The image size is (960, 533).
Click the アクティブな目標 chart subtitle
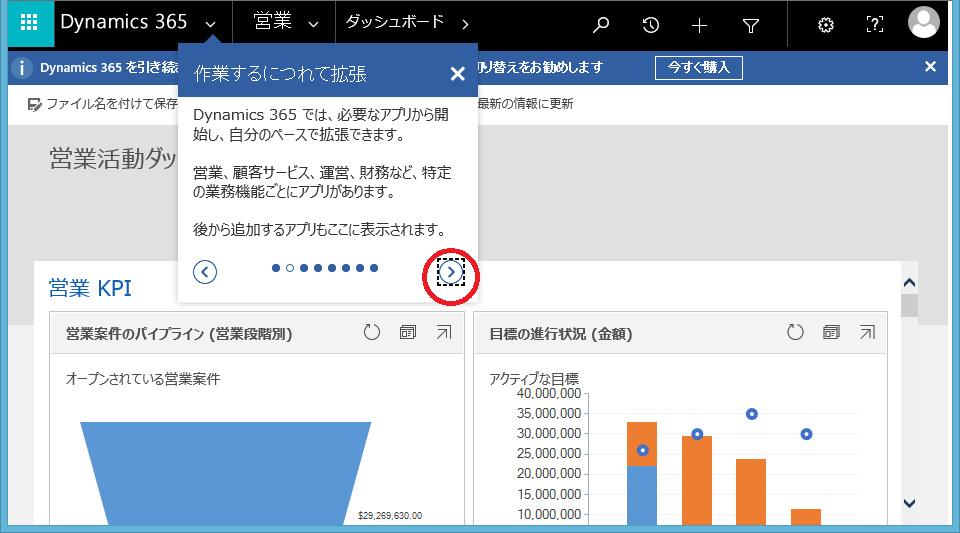(534, 379)
